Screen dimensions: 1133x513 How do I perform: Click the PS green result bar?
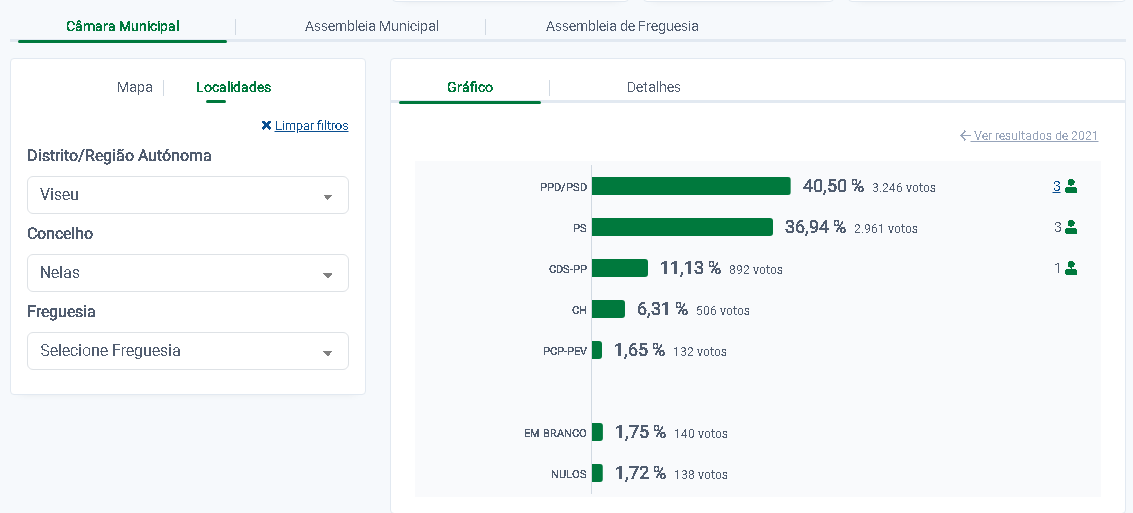pos(682,227)
